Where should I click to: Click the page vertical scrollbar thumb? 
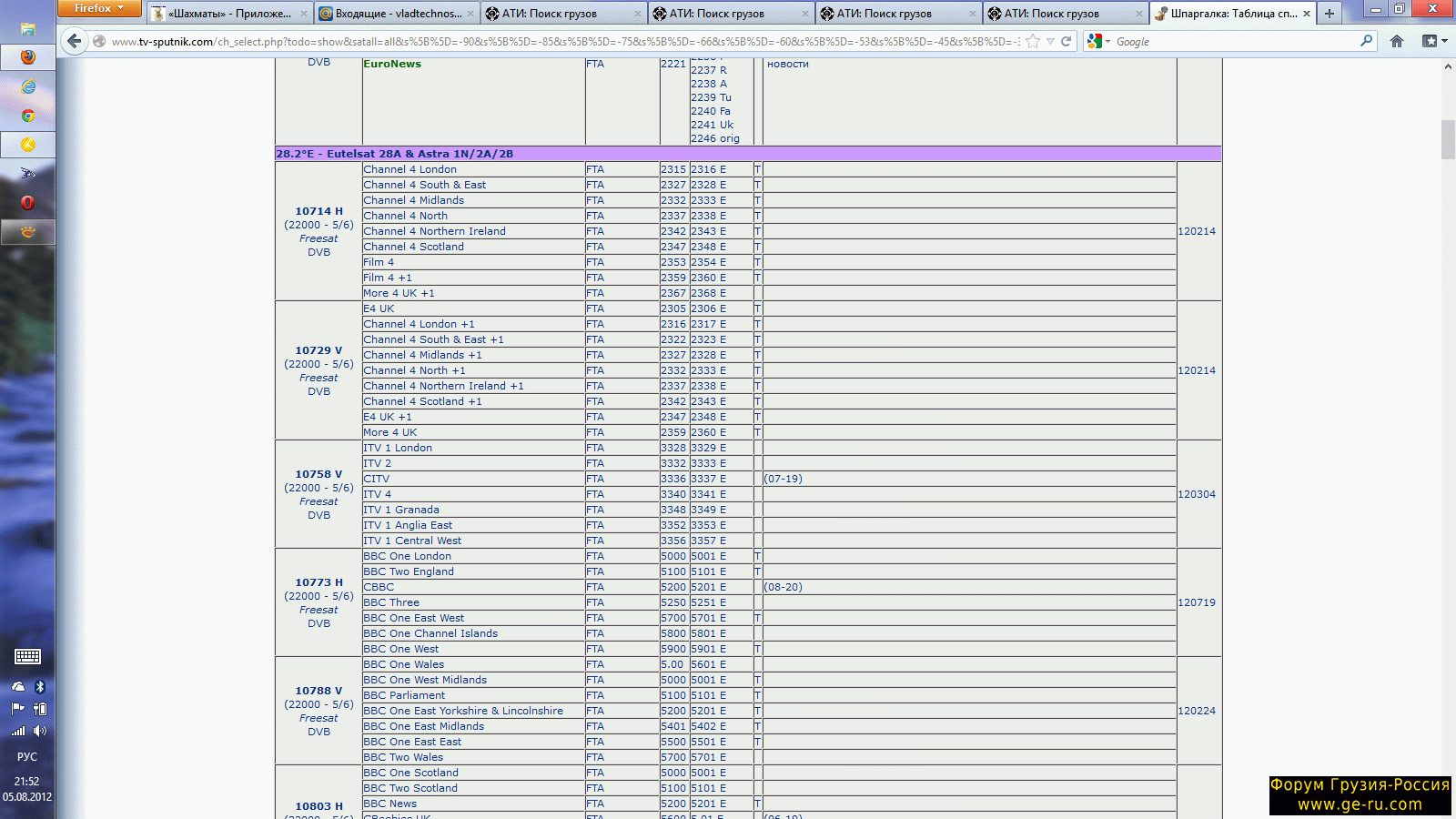tap(1448, 139)
